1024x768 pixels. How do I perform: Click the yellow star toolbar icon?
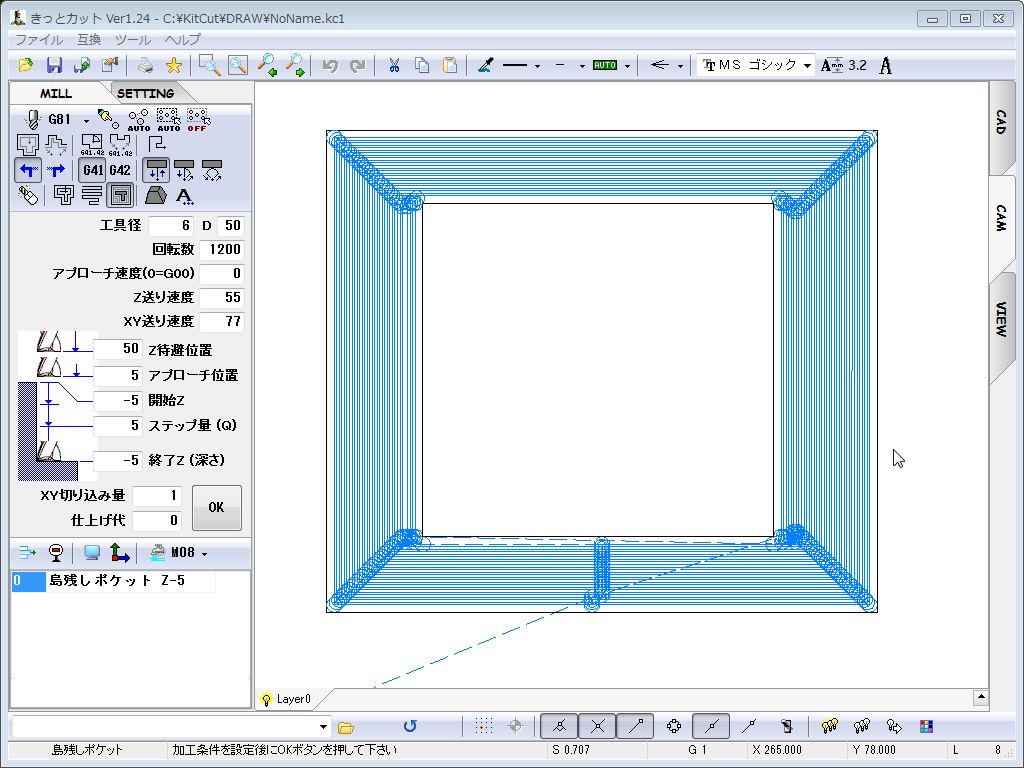pyautogui.click(x=174, y=65)
